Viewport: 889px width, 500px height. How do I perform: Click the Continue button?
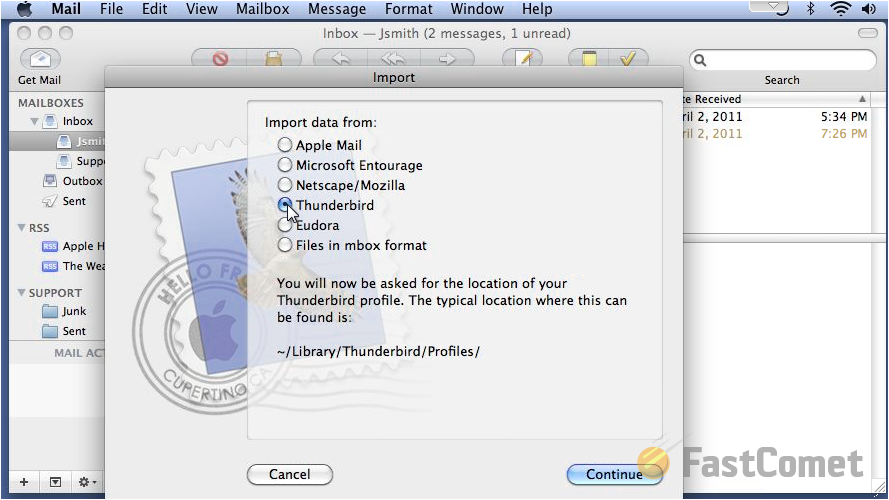pos(615,474)
